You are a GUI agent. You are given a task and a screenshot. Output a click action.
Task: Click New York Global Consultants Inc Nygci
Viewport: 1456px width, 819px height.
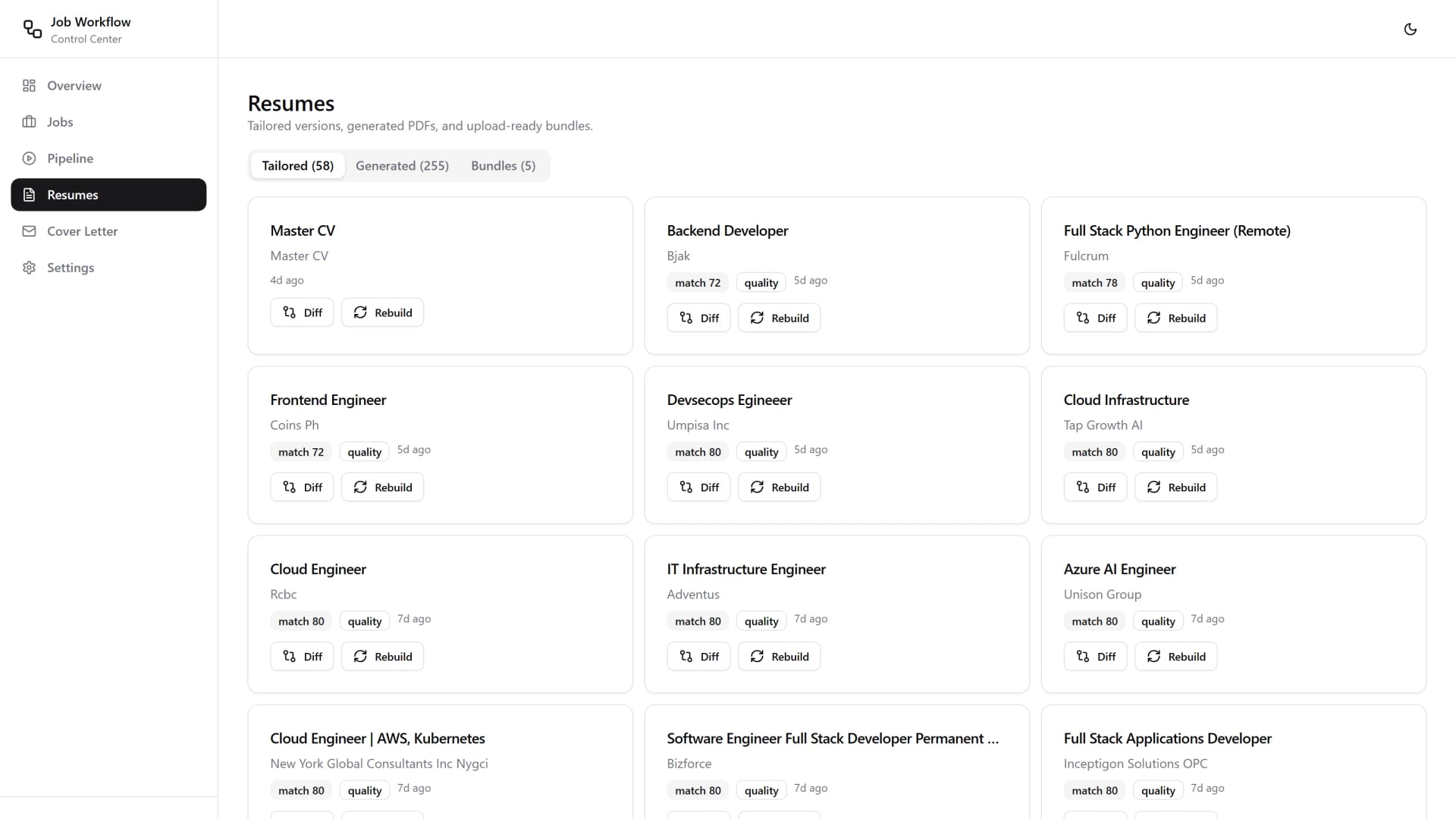pyautogui.click(x=379, y=764)
